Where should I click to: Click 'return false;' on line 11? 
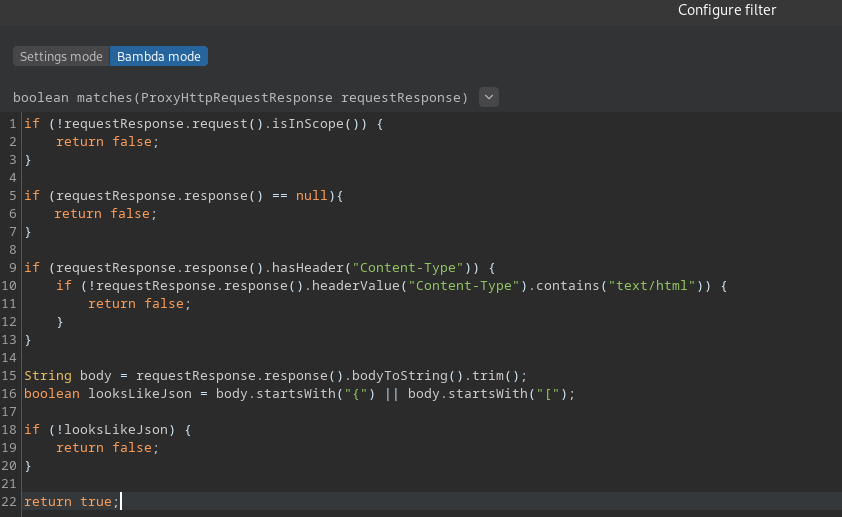[x=140, y=304]
